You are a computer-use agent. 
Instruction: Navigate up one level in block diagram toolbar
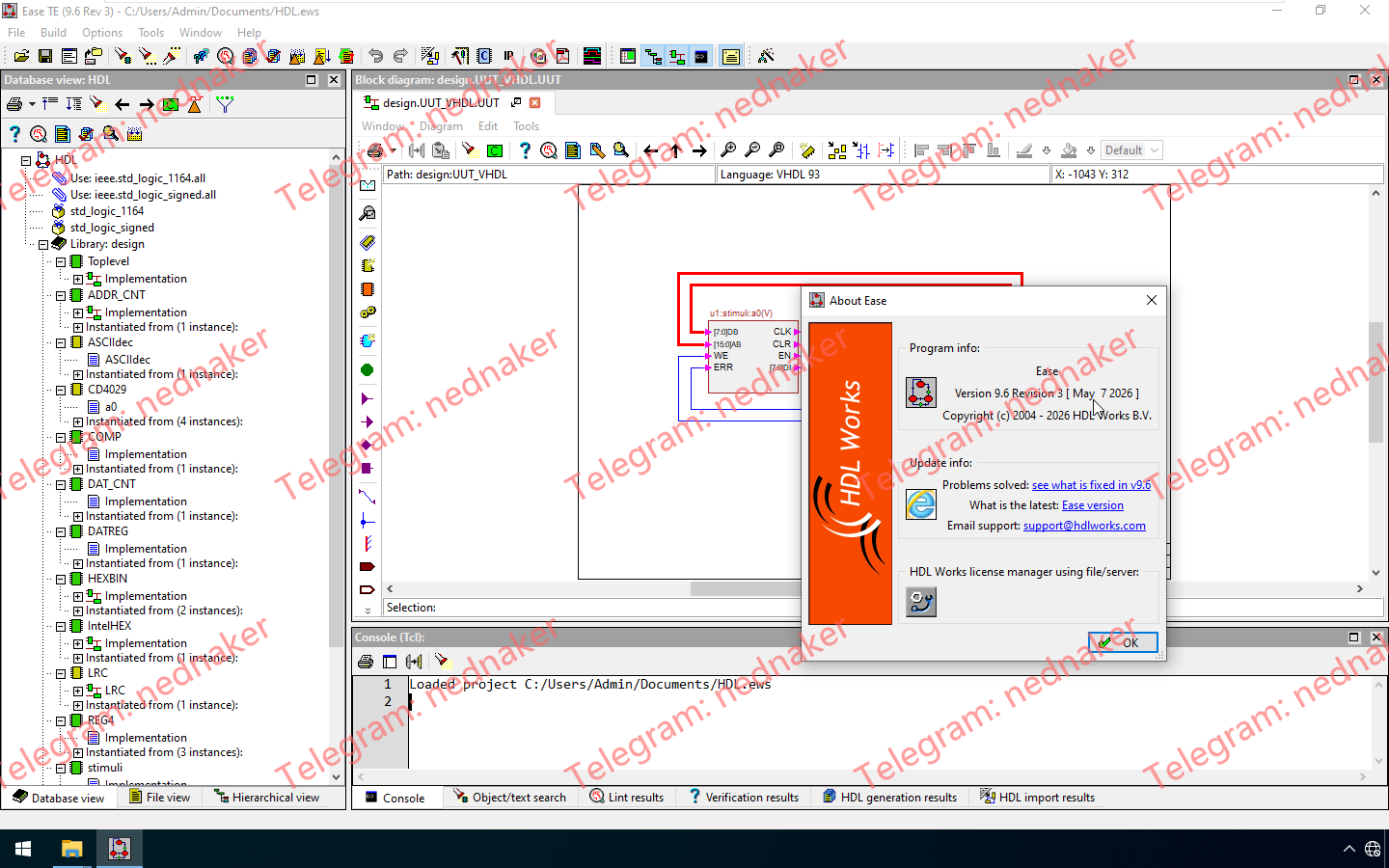coord(675,150)
